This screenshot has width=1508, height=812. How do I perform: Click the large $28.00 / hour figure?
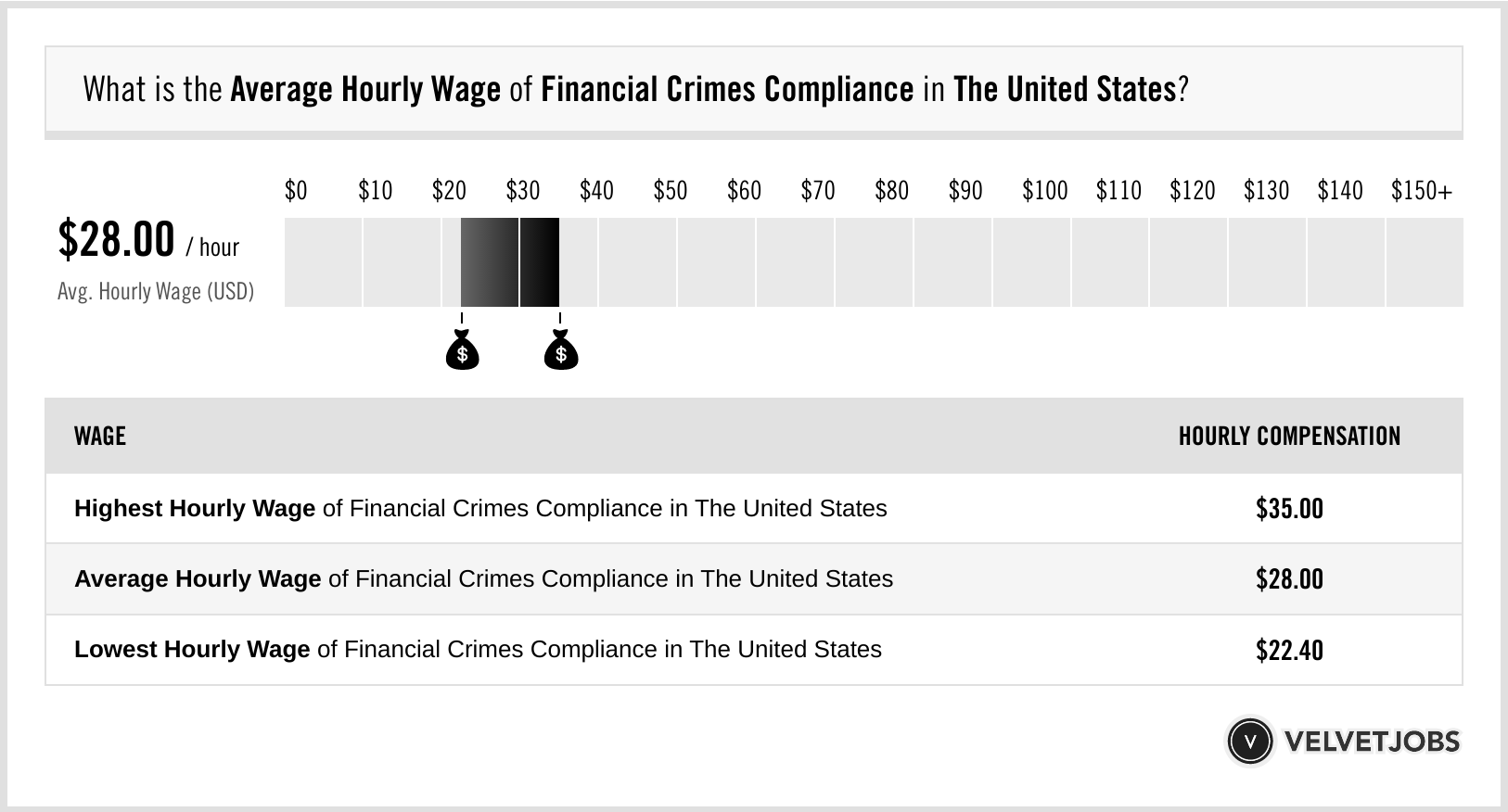pyautogui.click(x=148, y=239)
